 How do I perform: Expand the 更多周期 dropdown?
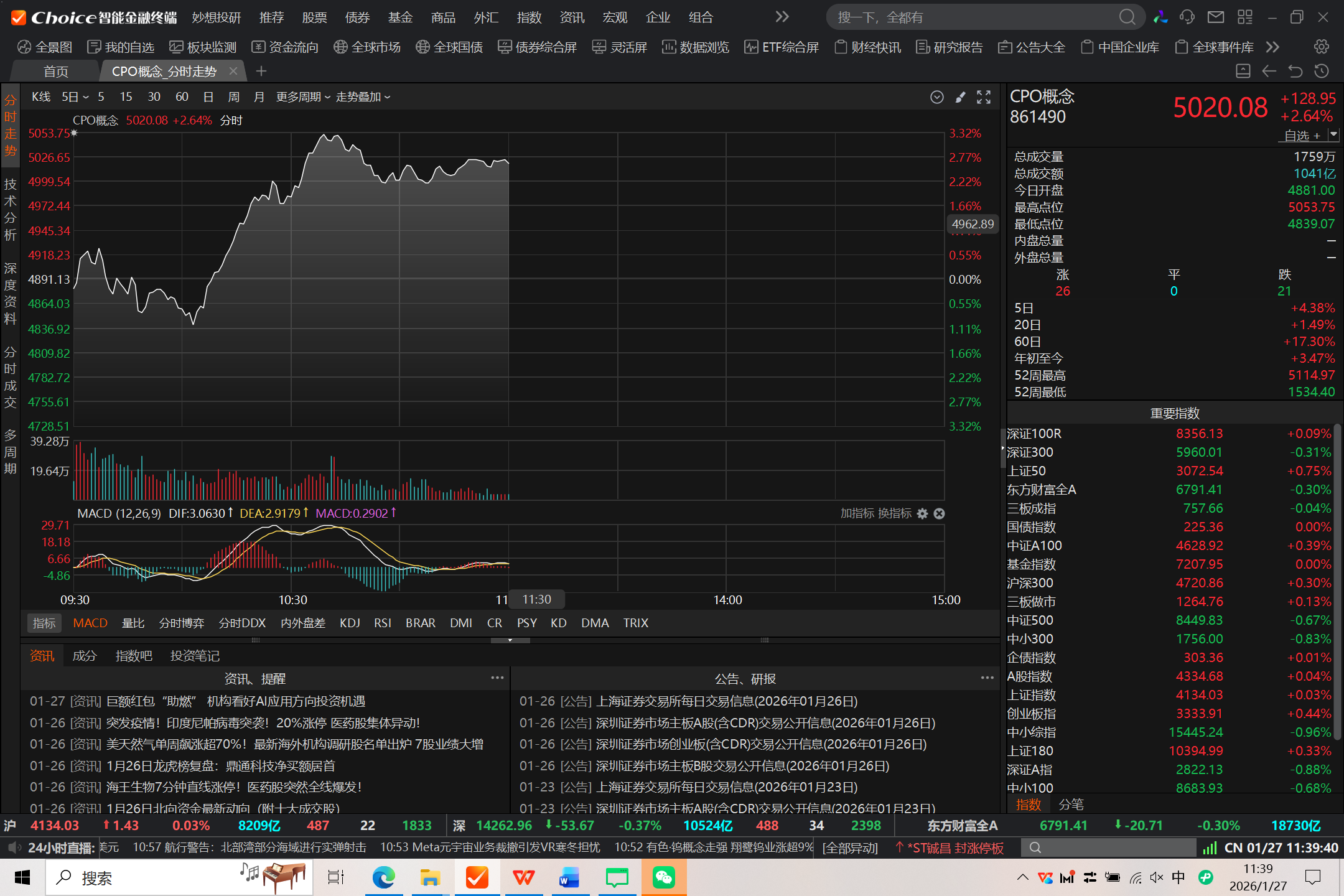tap(303, 97)
